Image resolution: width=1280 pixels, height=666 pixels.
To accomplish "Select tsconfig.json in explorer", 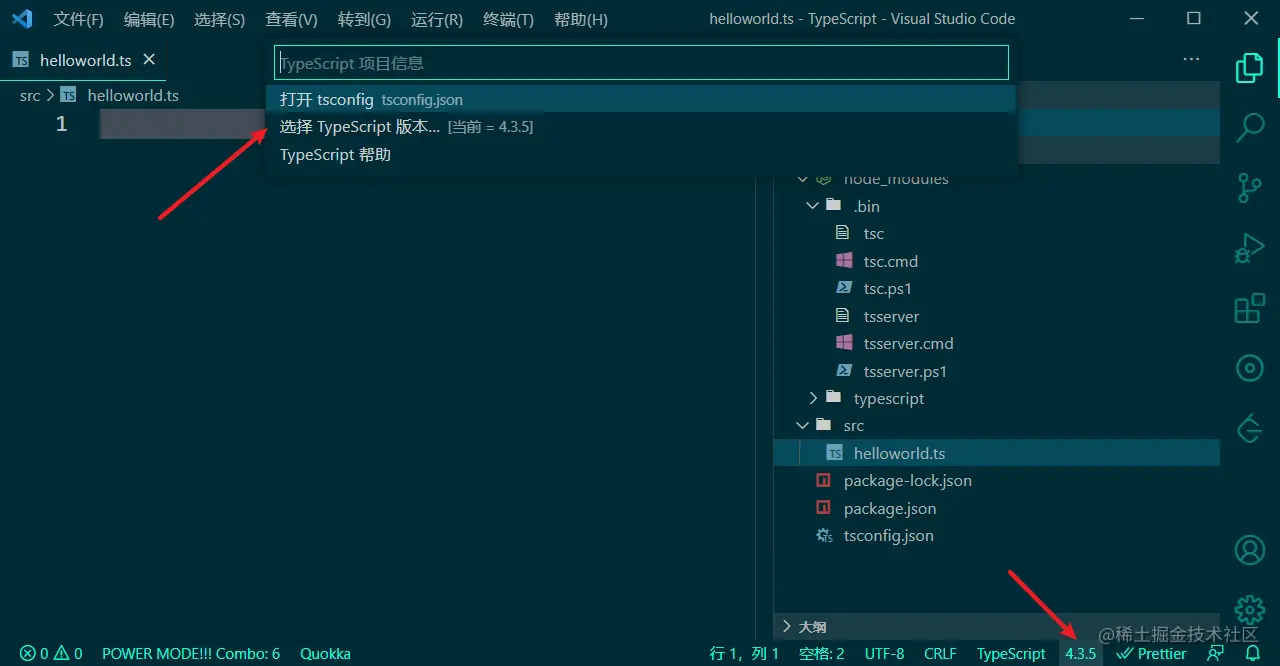I will point(997,535).
